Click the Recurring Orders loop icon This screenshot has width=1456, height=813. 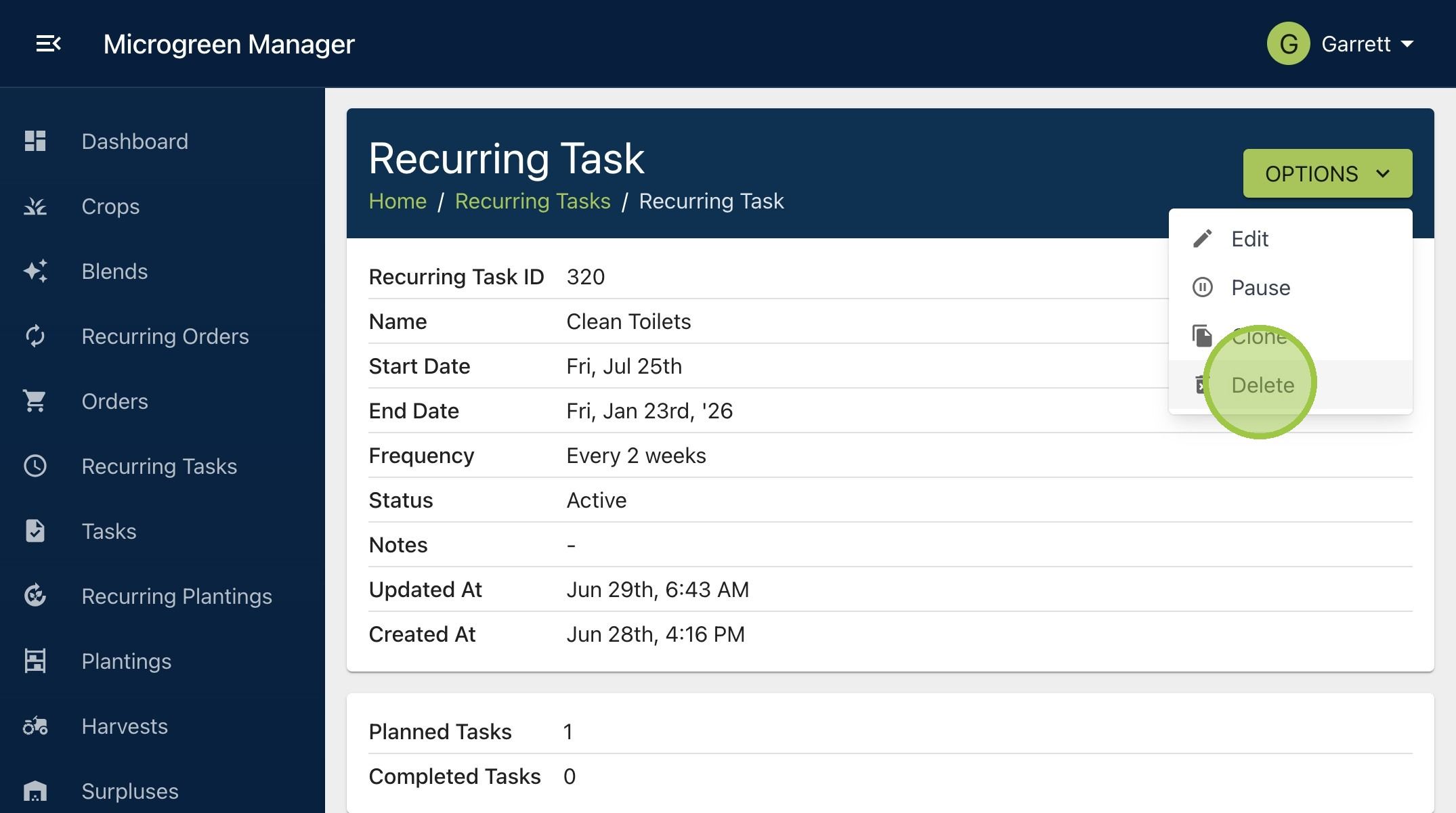(x=35, y=336)
